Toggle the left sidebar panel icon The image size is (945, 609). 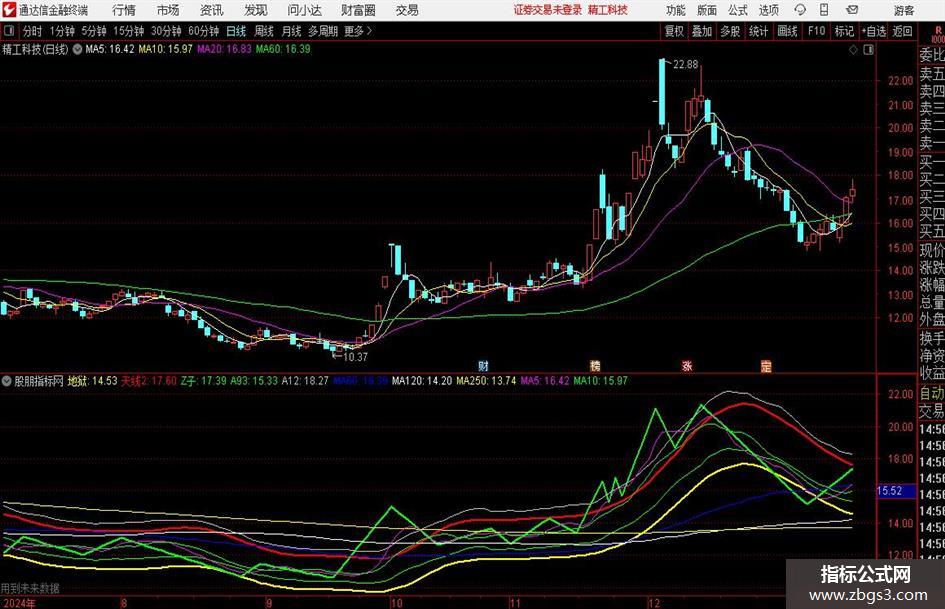9,31
